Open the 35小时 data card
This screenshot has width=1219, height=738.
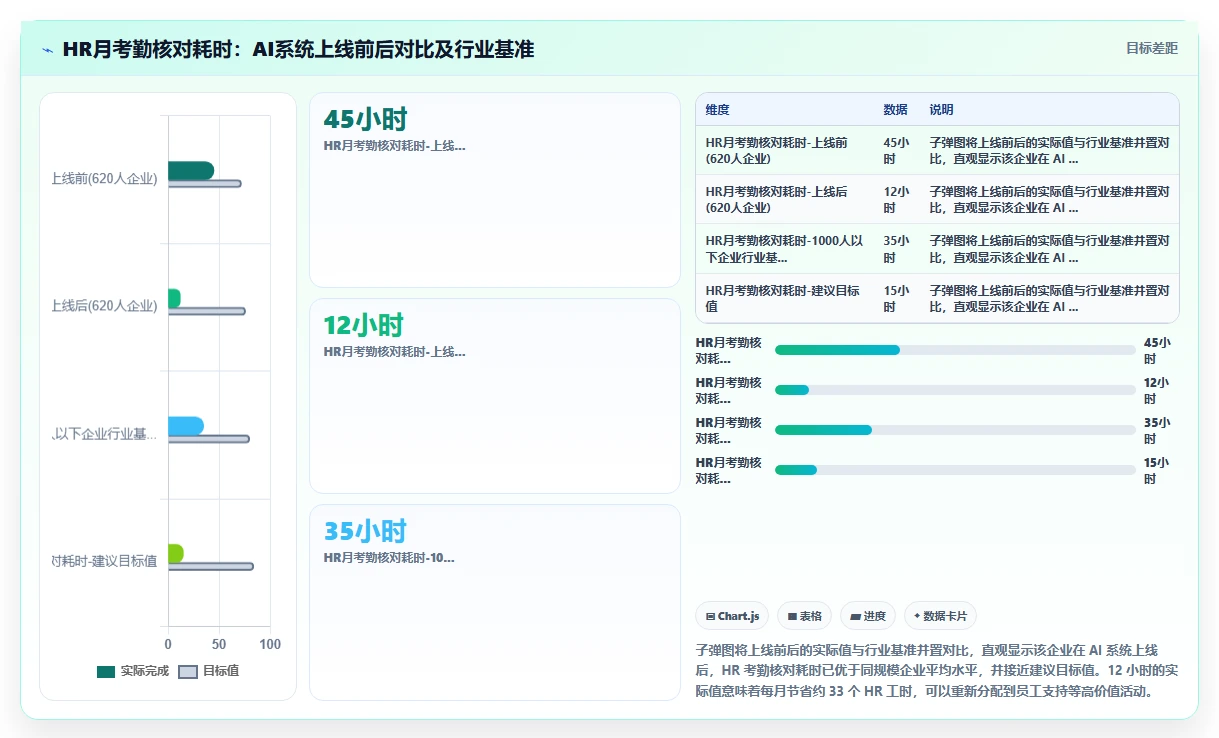pyautogui.click(x=495, y=602)
